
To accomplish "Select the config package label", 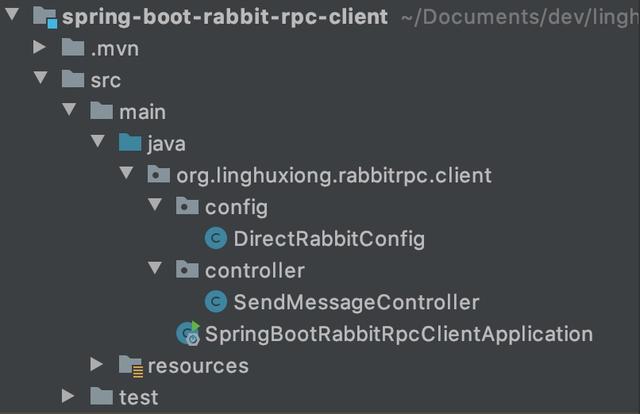I will (236, 208).
